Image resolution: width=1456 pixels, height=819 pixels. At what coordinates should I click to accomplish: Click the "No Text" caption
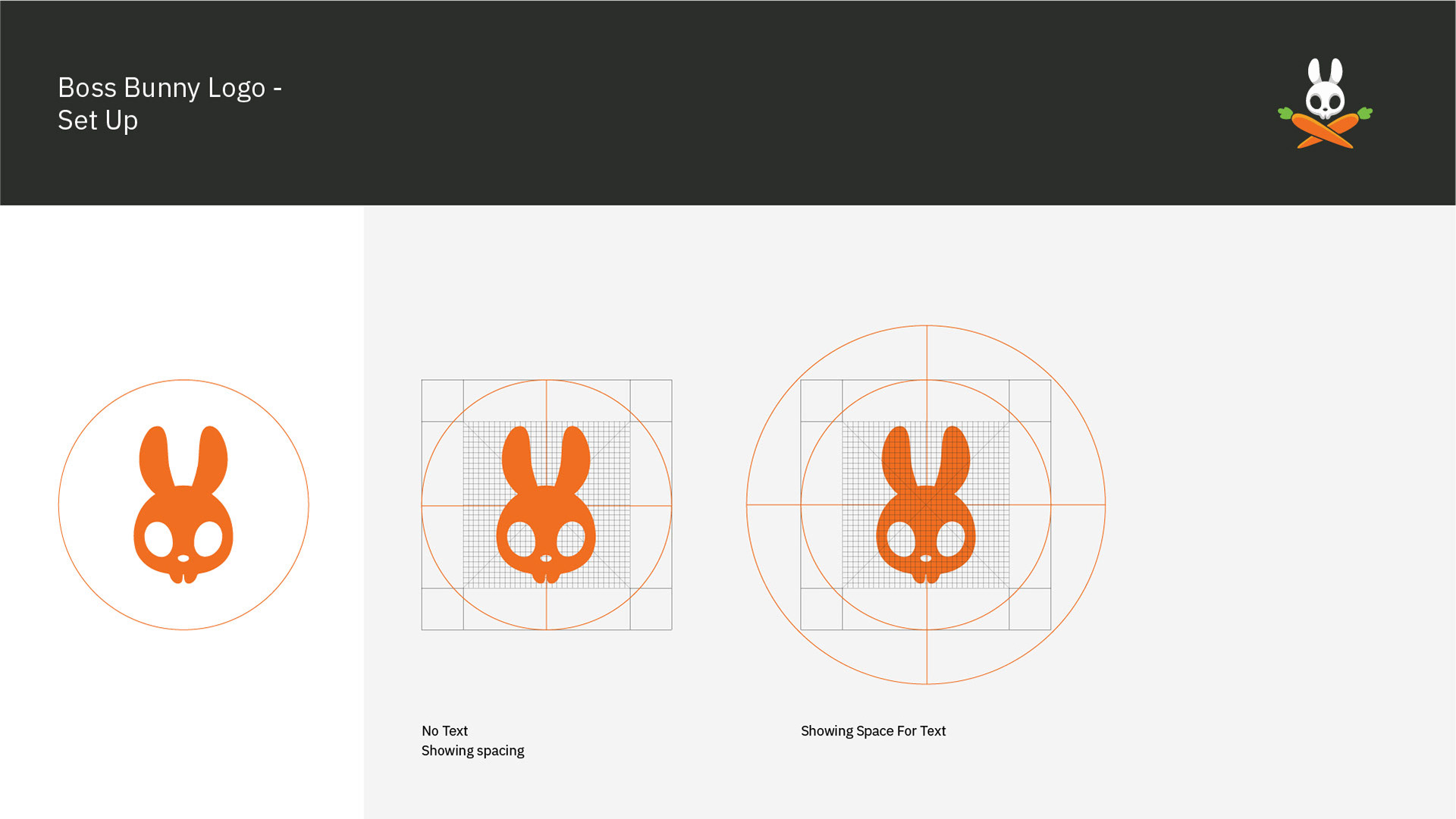(444, 731)
